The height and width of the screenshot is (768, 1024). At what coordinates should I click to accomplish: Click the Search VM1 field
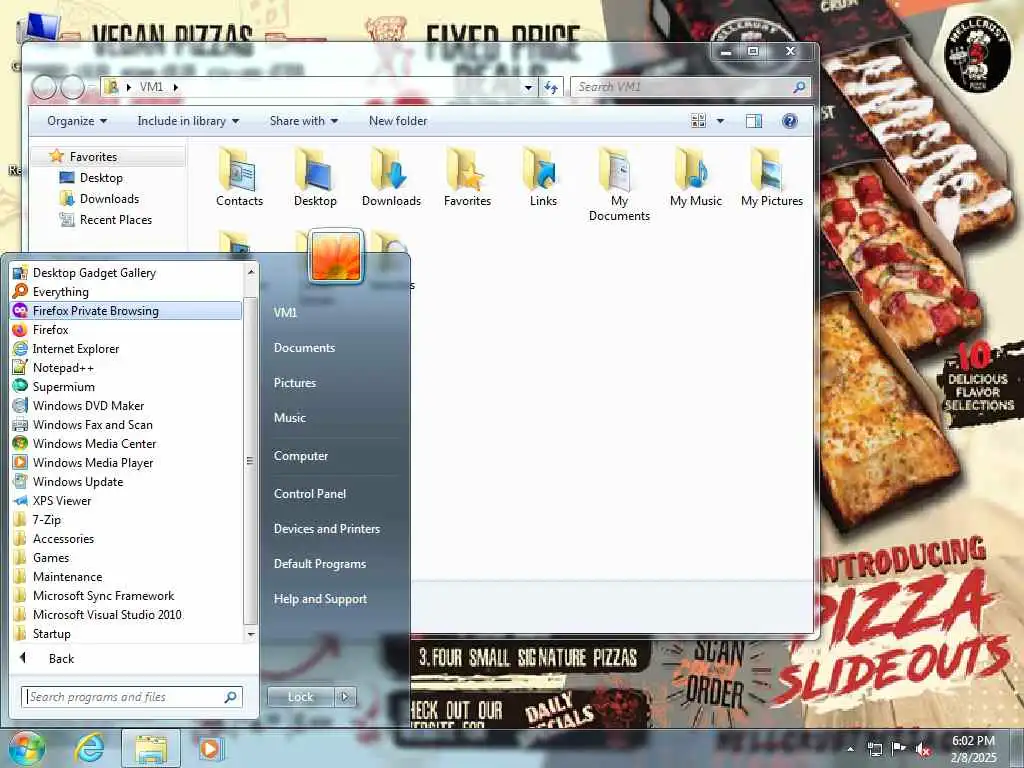pyautogui.click(x=691, y=87)
